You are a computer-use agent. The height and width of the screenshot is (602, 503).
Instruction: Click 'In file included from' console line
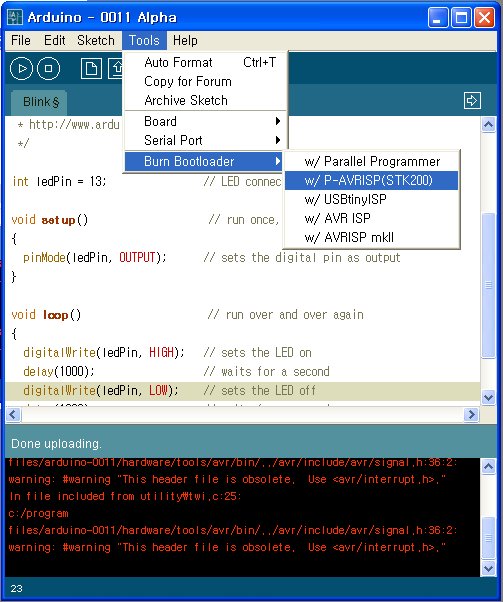tap(124, 496)
